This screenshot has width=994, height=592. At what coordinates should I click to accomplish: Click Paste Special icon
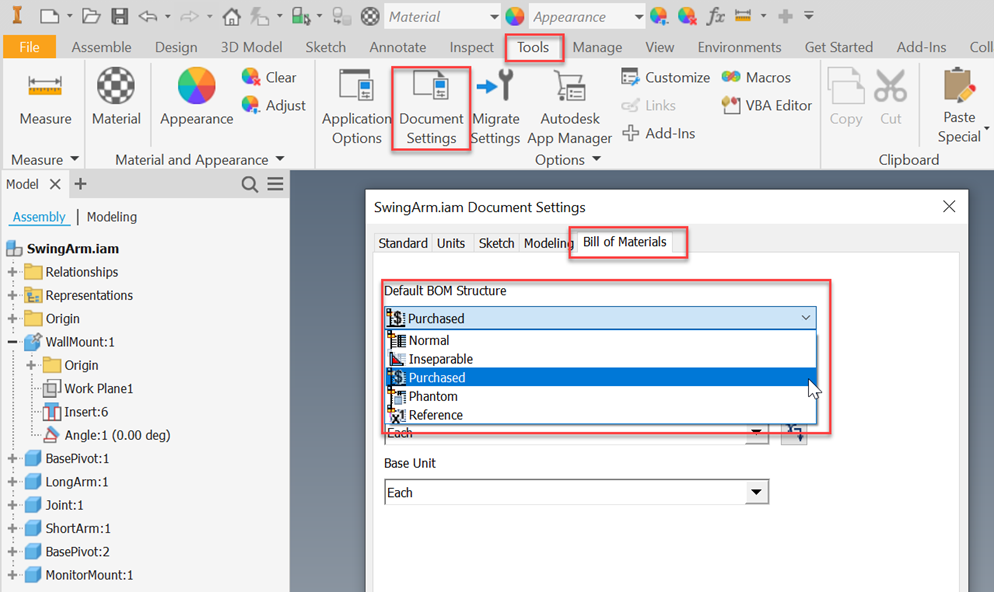point(959,106)
